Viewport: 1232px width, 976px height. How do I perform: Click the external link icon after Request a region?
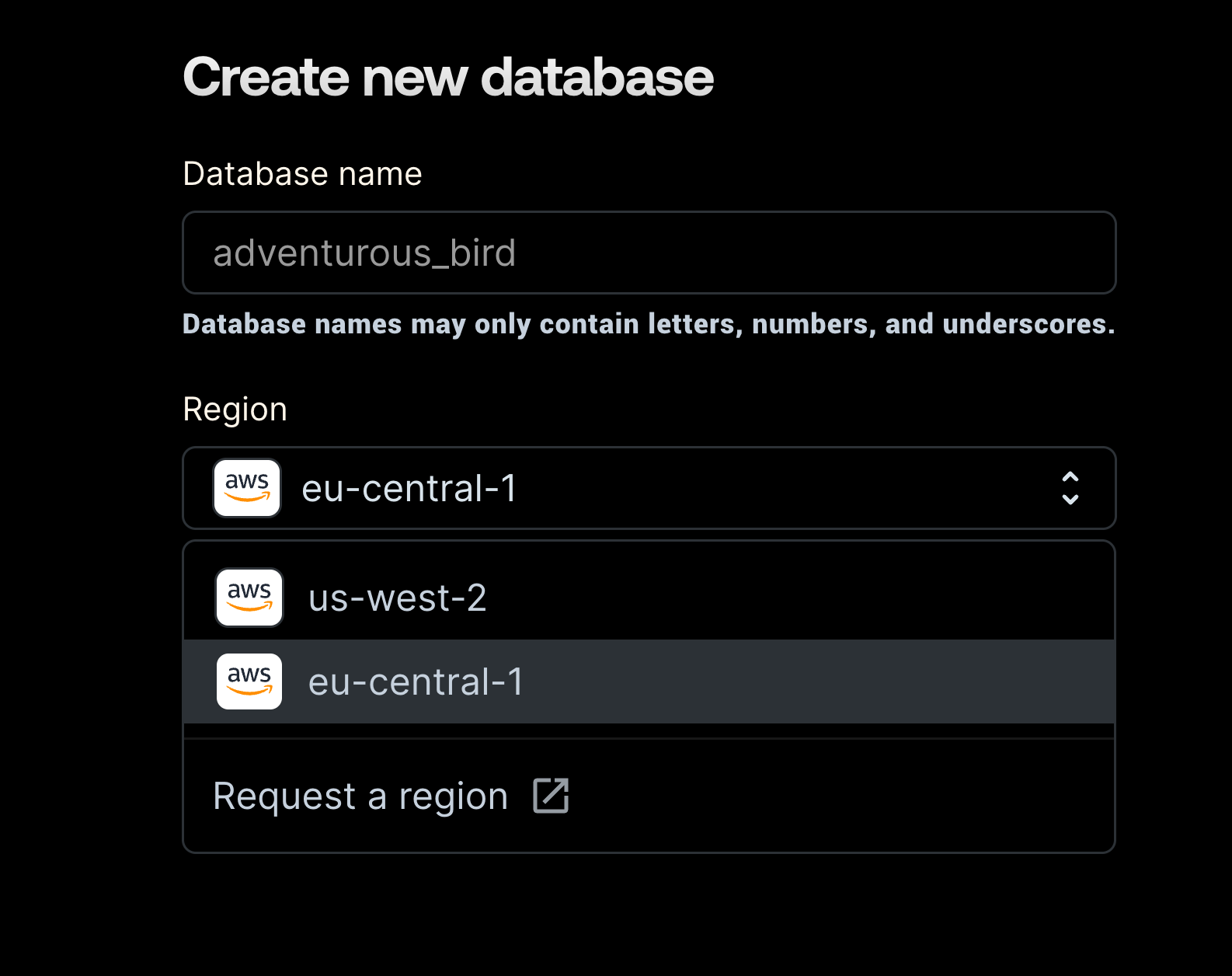click(x=551, y=796)
